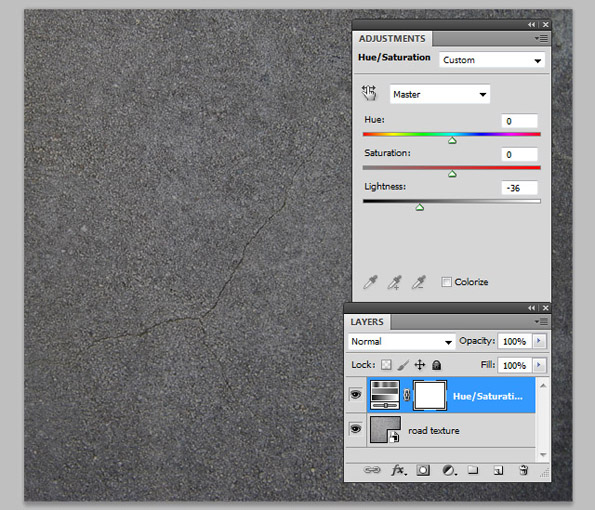Switch to the Layers tab
This screenshot has height=510, width=595.
[367, 322]
